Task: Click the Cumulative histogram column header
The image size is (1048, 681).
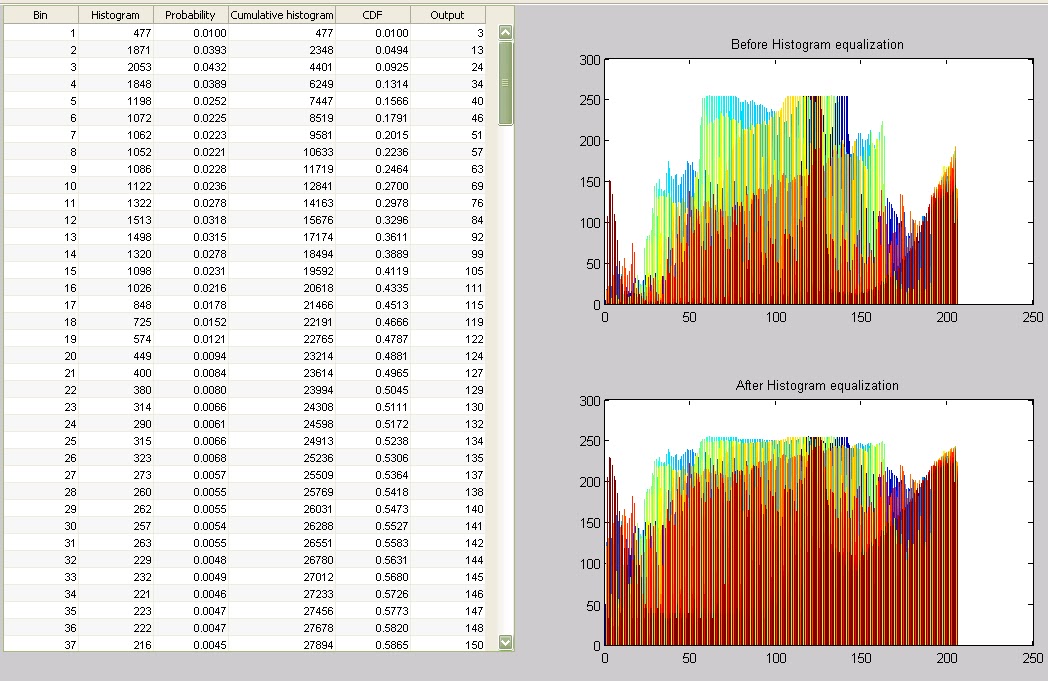Action: pyautogui.click(x=283, y=14)
